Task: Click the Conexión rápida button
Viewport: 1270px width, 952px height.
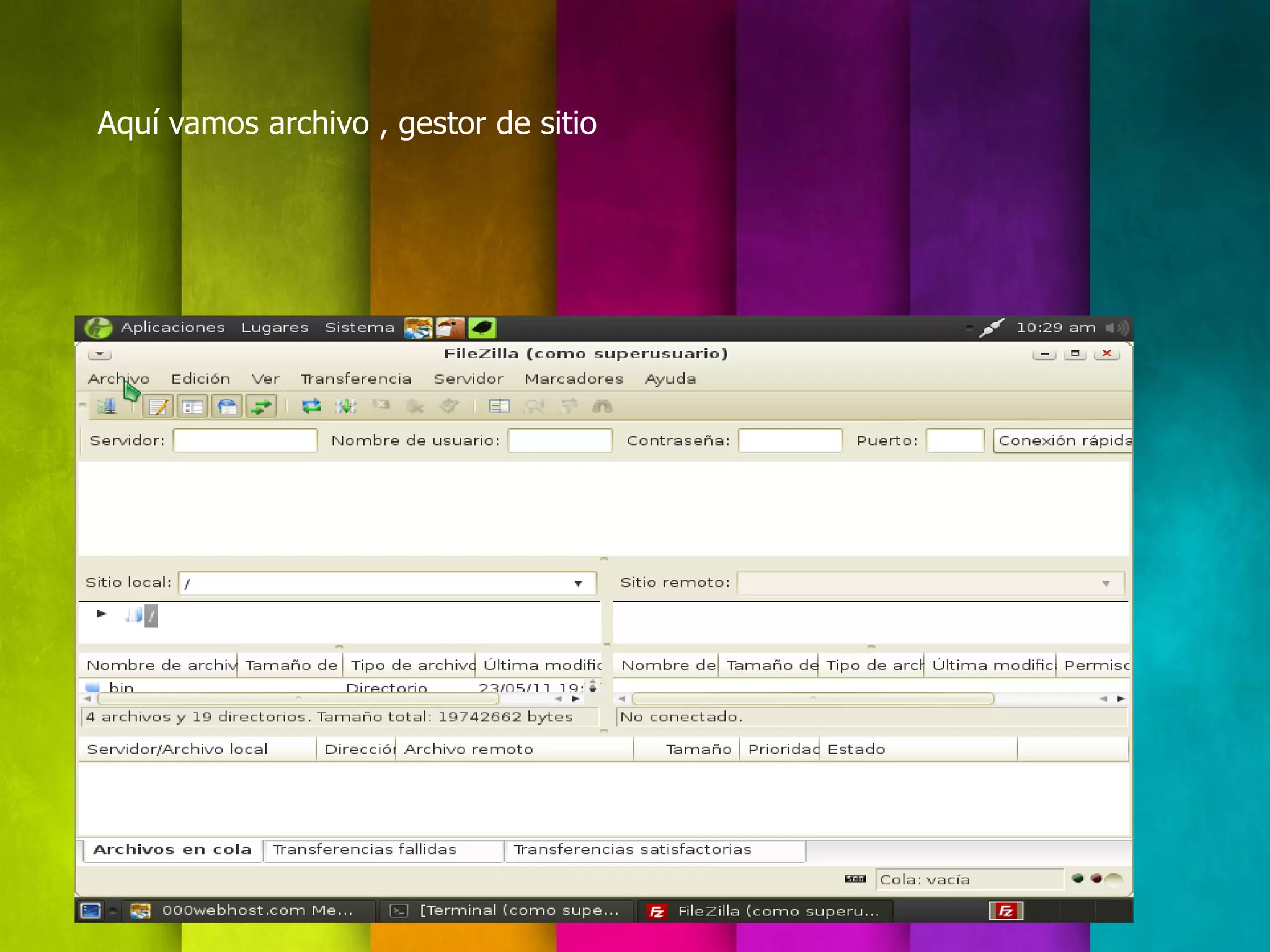Action: click(1063, 441)
